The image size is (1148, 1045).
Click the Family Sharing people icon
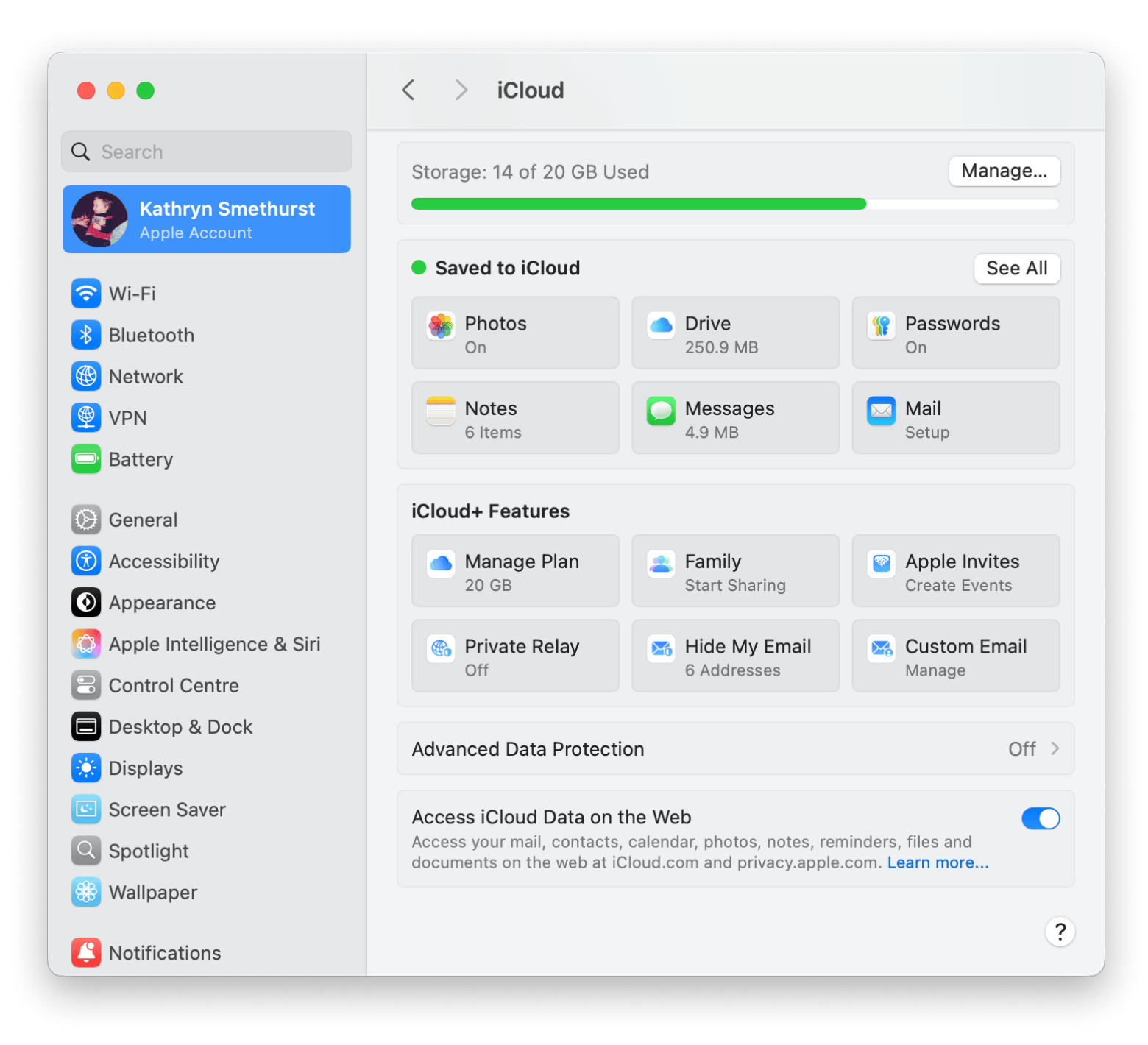[661, 564]
